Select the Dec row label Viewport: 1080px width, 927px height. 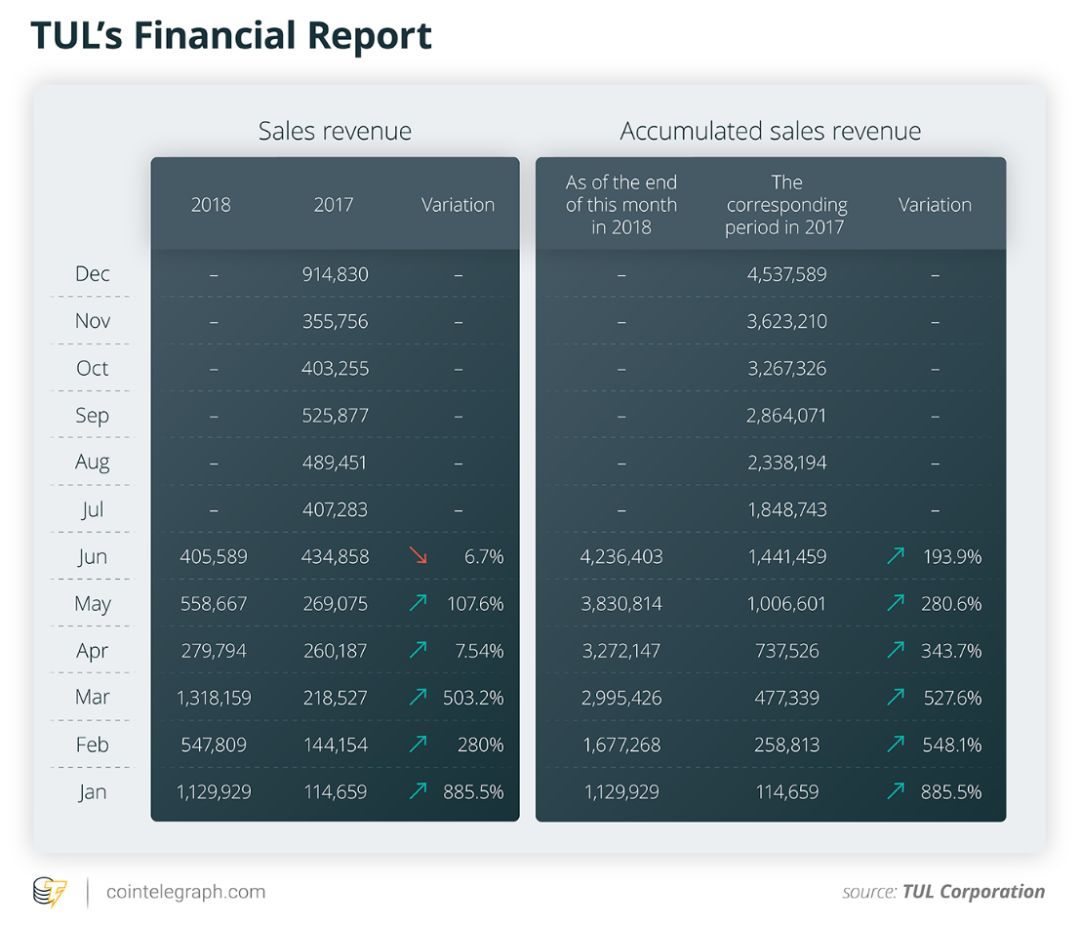click(x=92, y=274)
